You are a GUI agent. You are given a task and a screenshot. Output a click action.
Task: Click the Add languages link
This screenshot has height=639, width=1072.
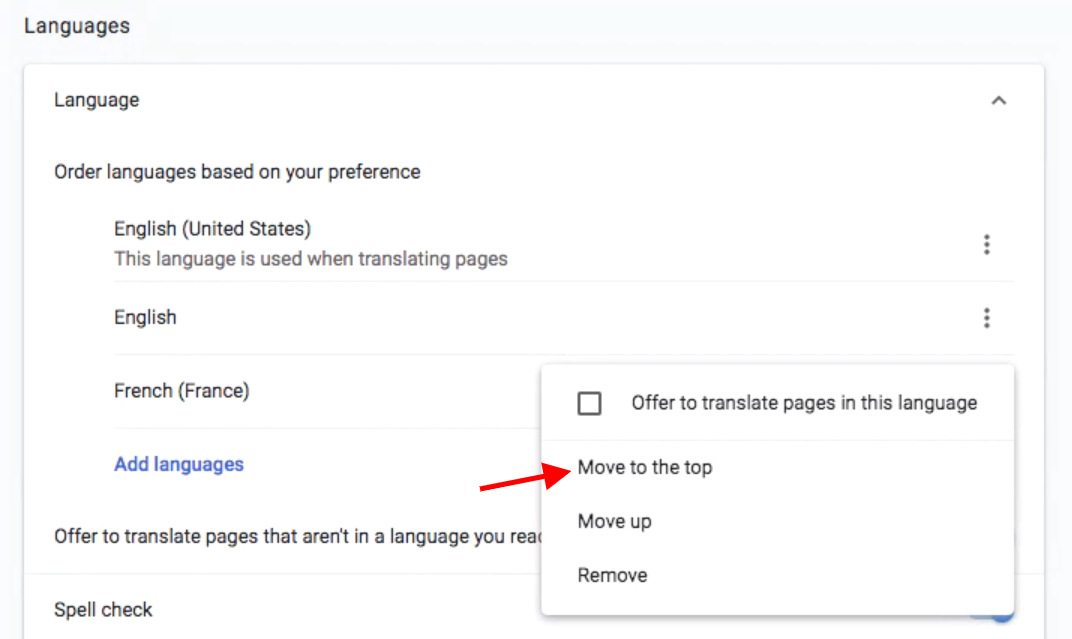tap(179, 464)
